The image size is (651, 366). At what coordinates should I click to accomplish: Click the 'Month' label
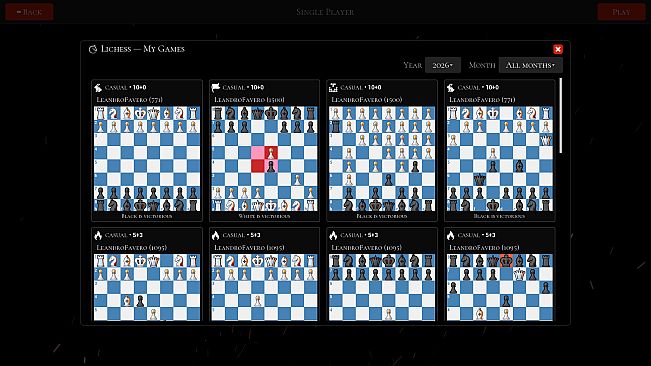point(482,65)
